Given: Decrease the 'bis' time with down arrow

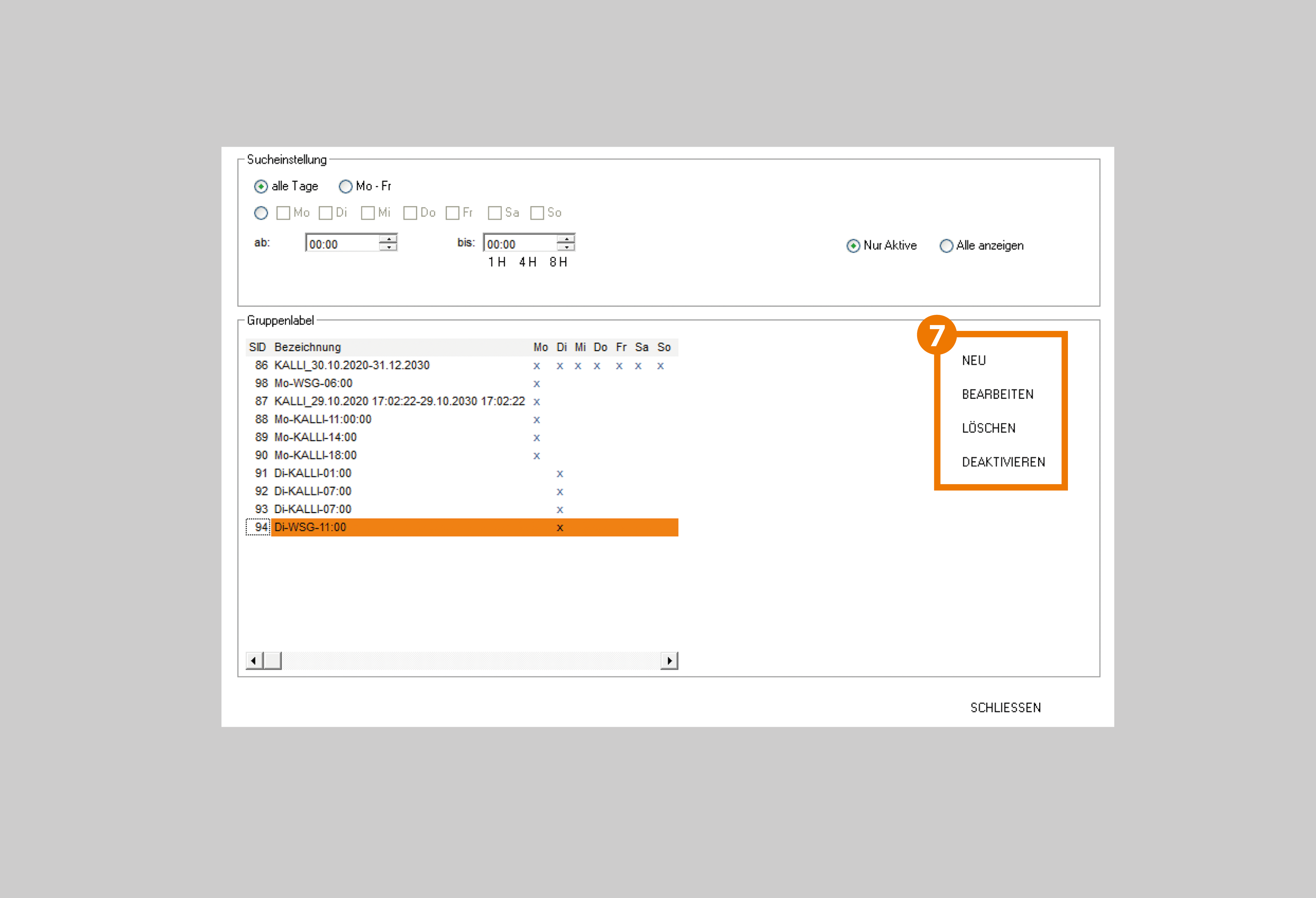Looking at the screenshot, I should click(x=566, y=248).
